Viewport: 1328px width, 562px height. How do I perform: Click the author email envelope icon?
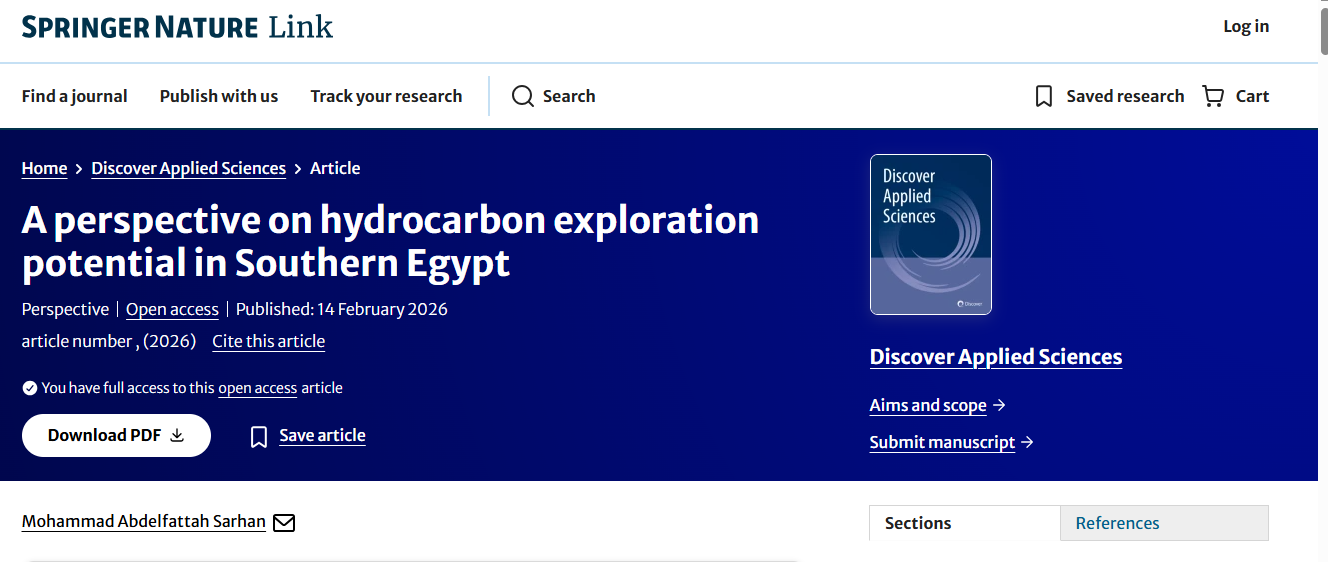tap(284, 522)
